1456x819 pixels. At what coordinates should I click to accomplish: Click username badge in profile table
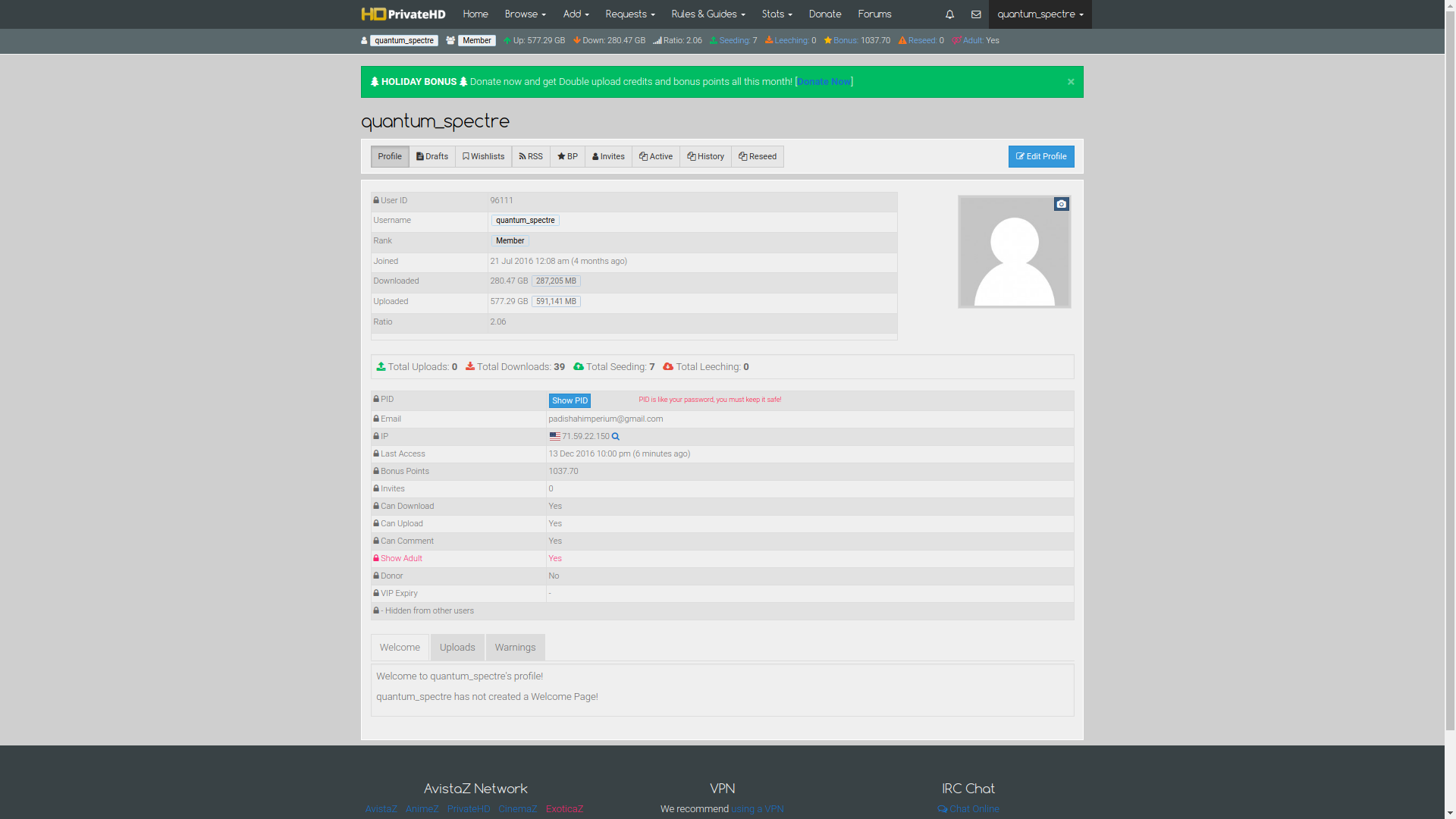pyautogui.click(x=525, y=221)
